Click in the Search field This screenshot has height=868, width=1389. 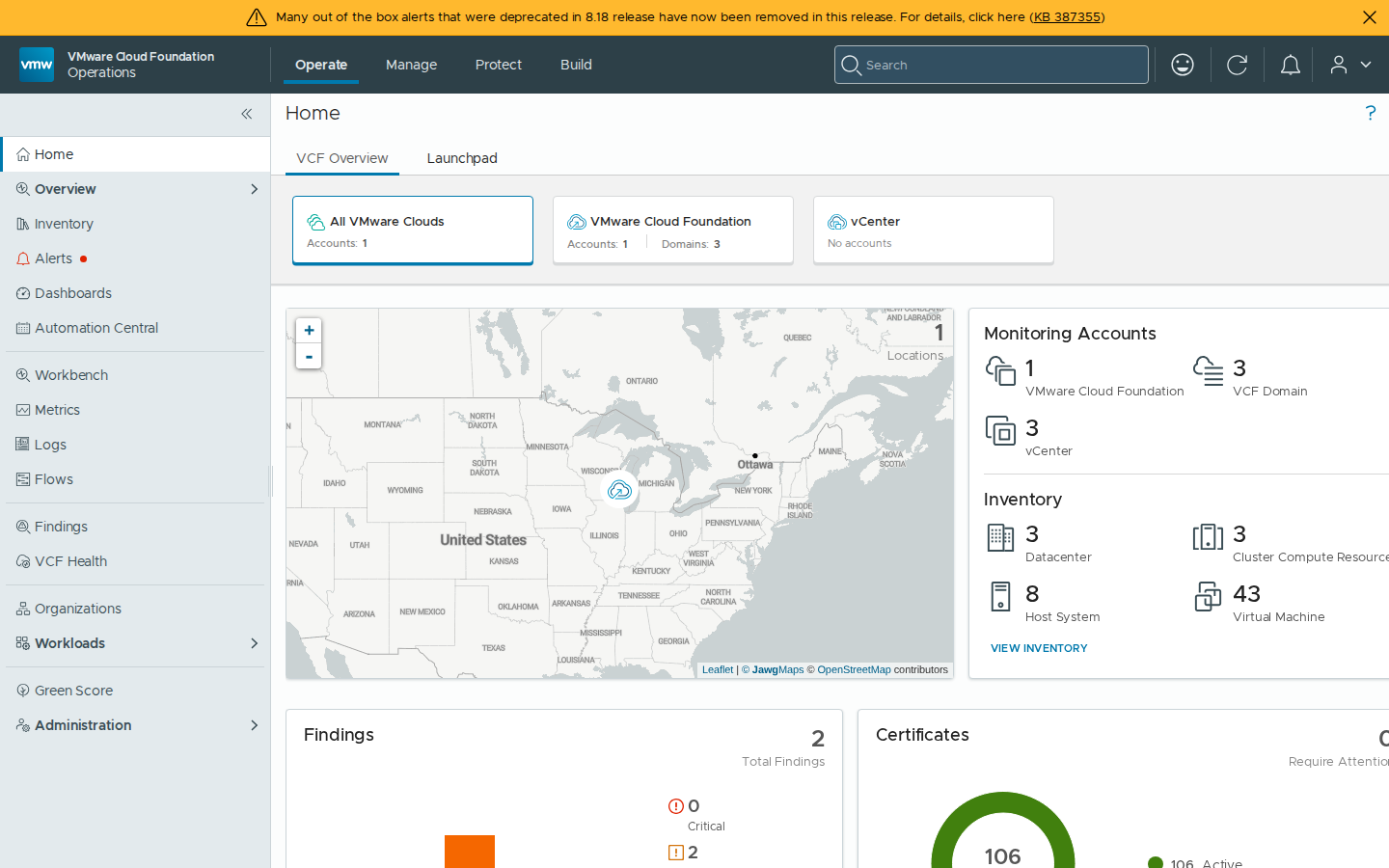coord(992,65)
